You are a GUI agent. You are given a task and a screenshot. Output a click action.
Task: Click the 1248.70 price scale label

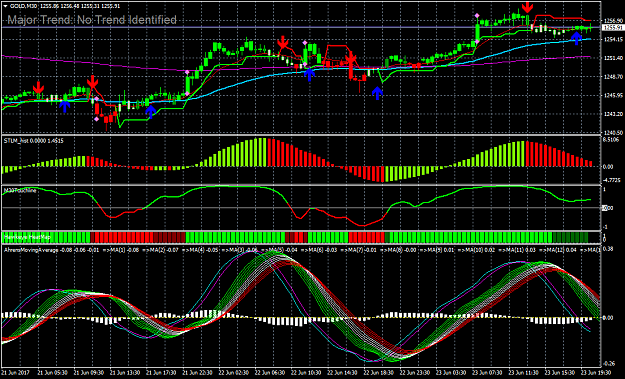613,77
